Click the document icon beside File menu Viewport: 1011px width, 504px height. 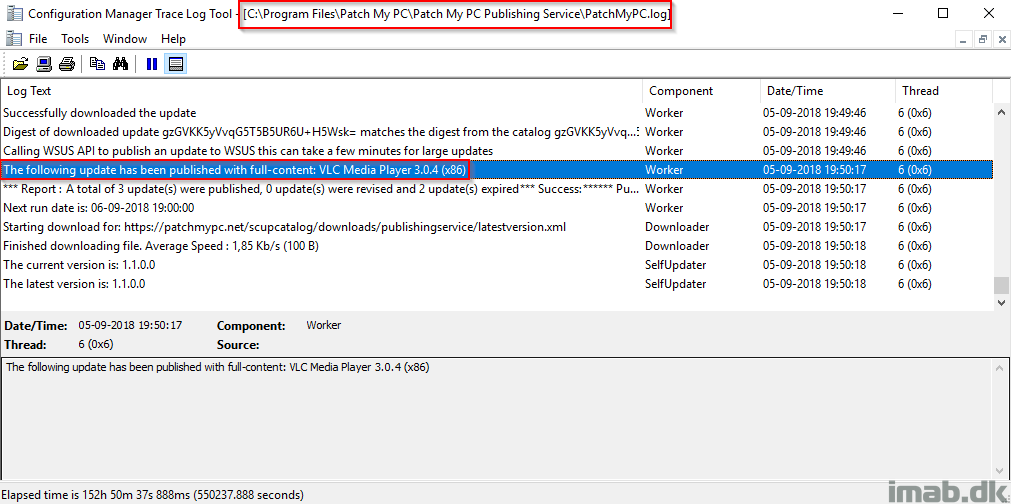point(14,39)
